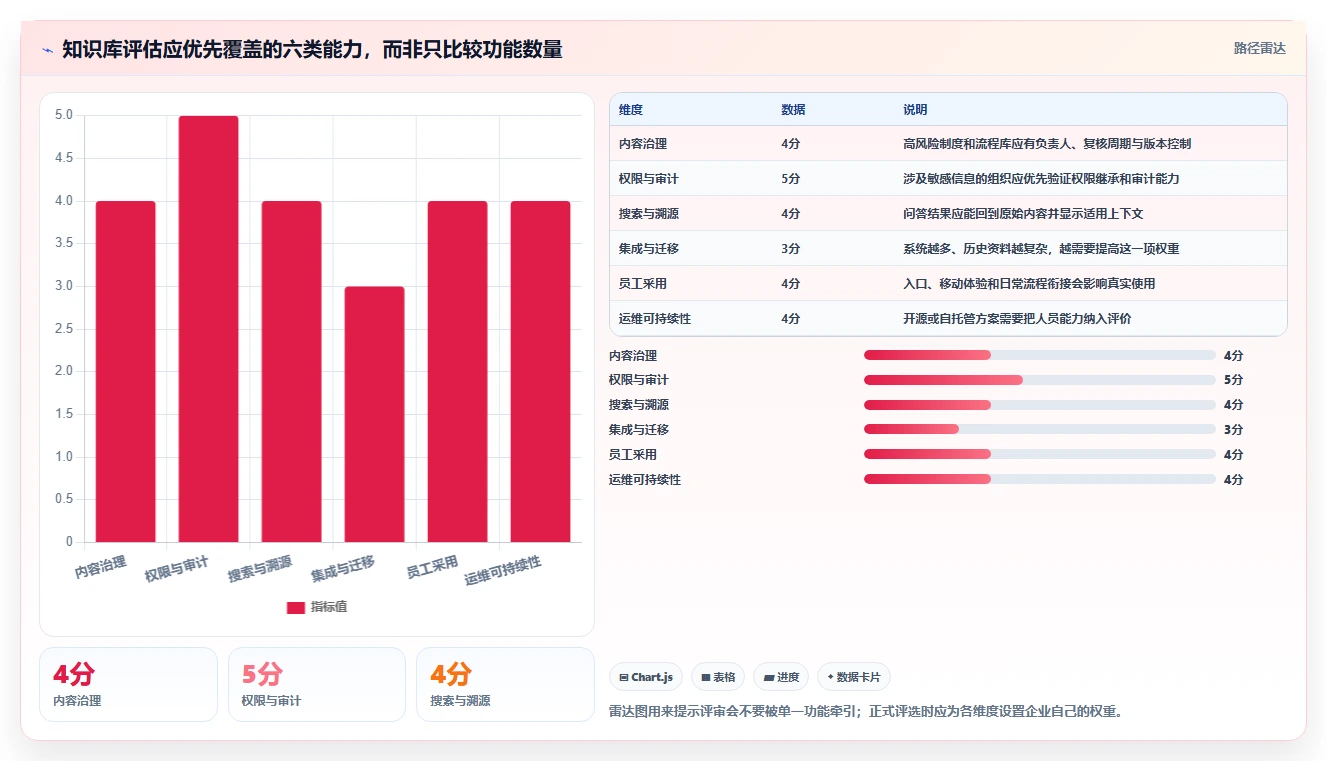Screen dimensions: 1327x761
Task: Click the 5分 value beside 权限与审计 progress bar
Action: coord(1233,380)
